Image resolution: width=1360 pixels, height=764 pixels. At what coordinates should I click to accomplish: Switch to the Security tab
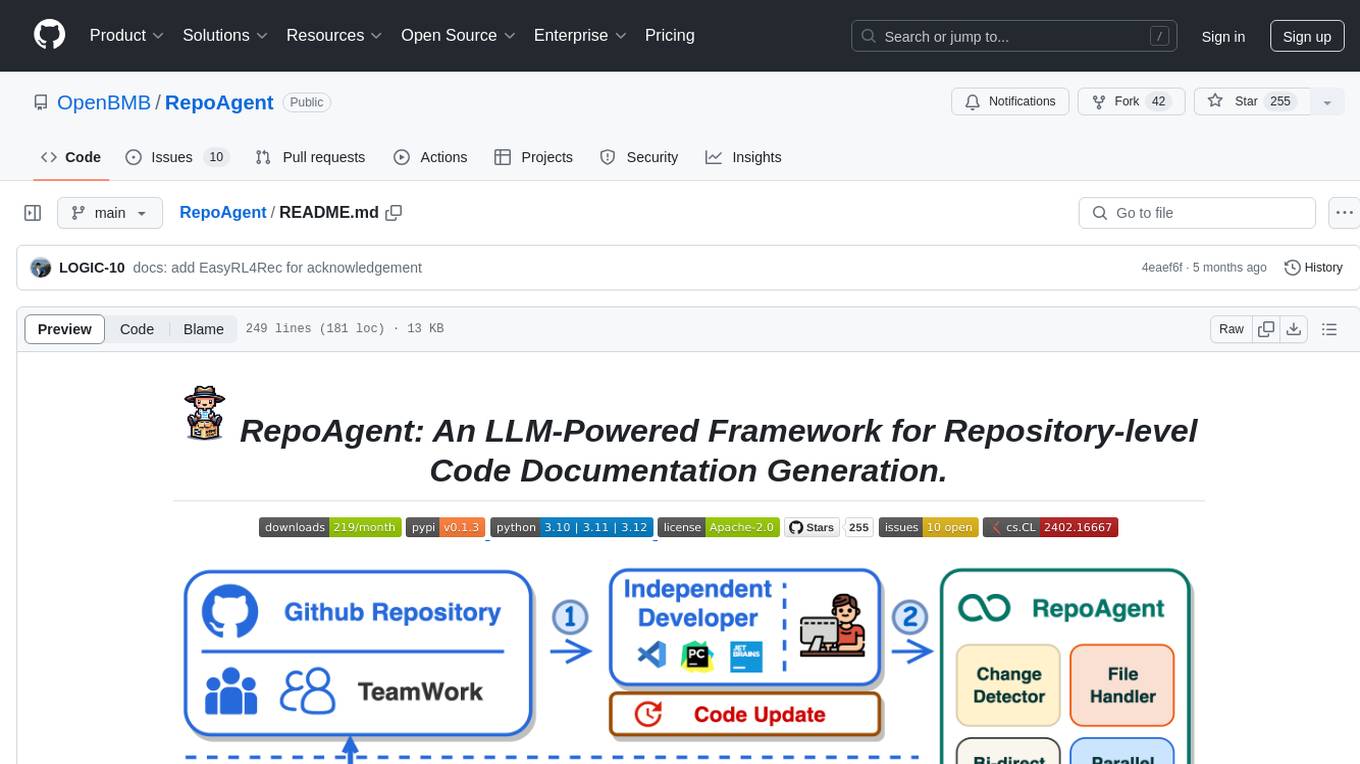(x=639, y=157)
